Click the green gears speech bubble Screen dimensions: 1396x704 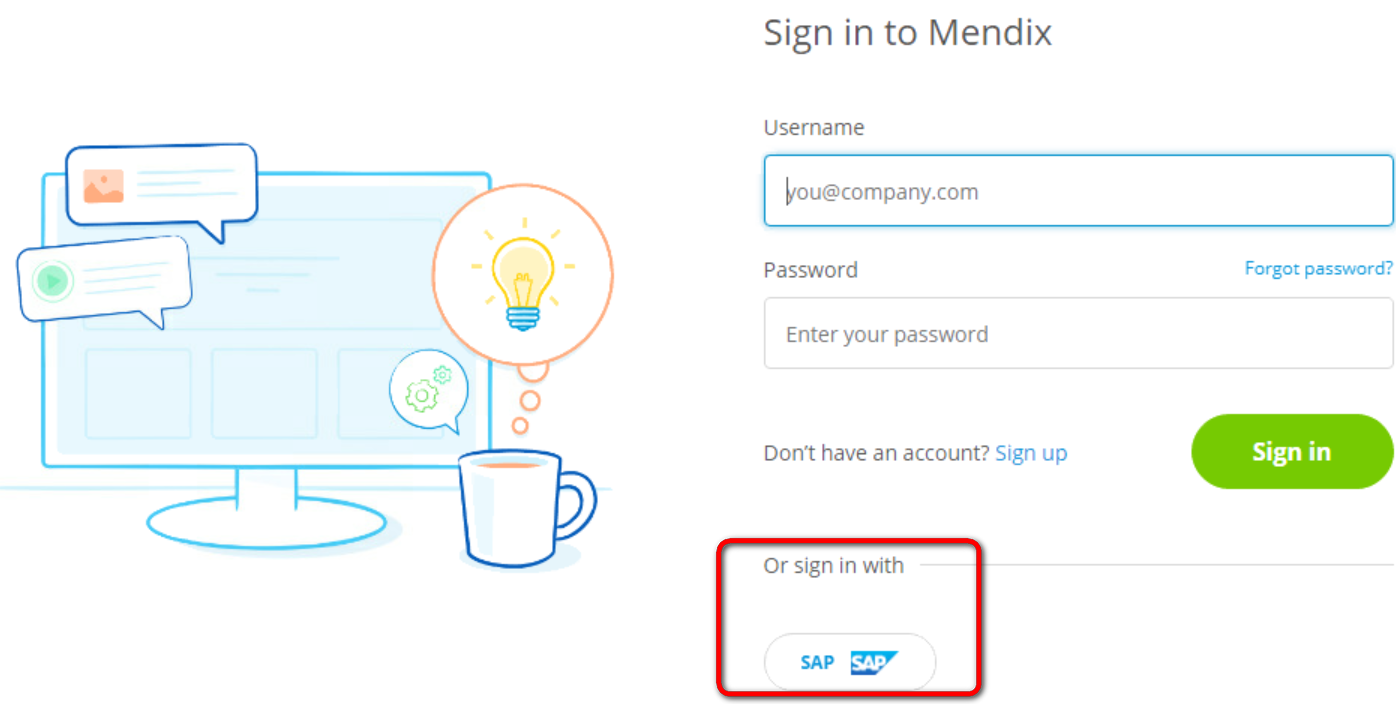[429, 391]
